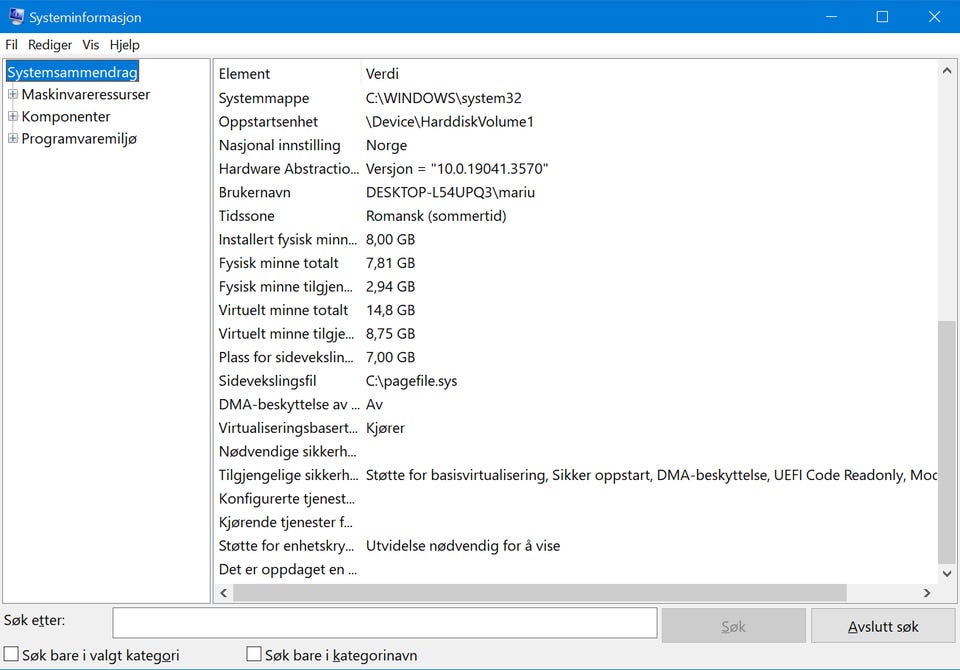Image resolution: width=960 pixels, height=670 pixels.
Task: Select the Programvaremiljø tree label
Action: coord(79,138)
